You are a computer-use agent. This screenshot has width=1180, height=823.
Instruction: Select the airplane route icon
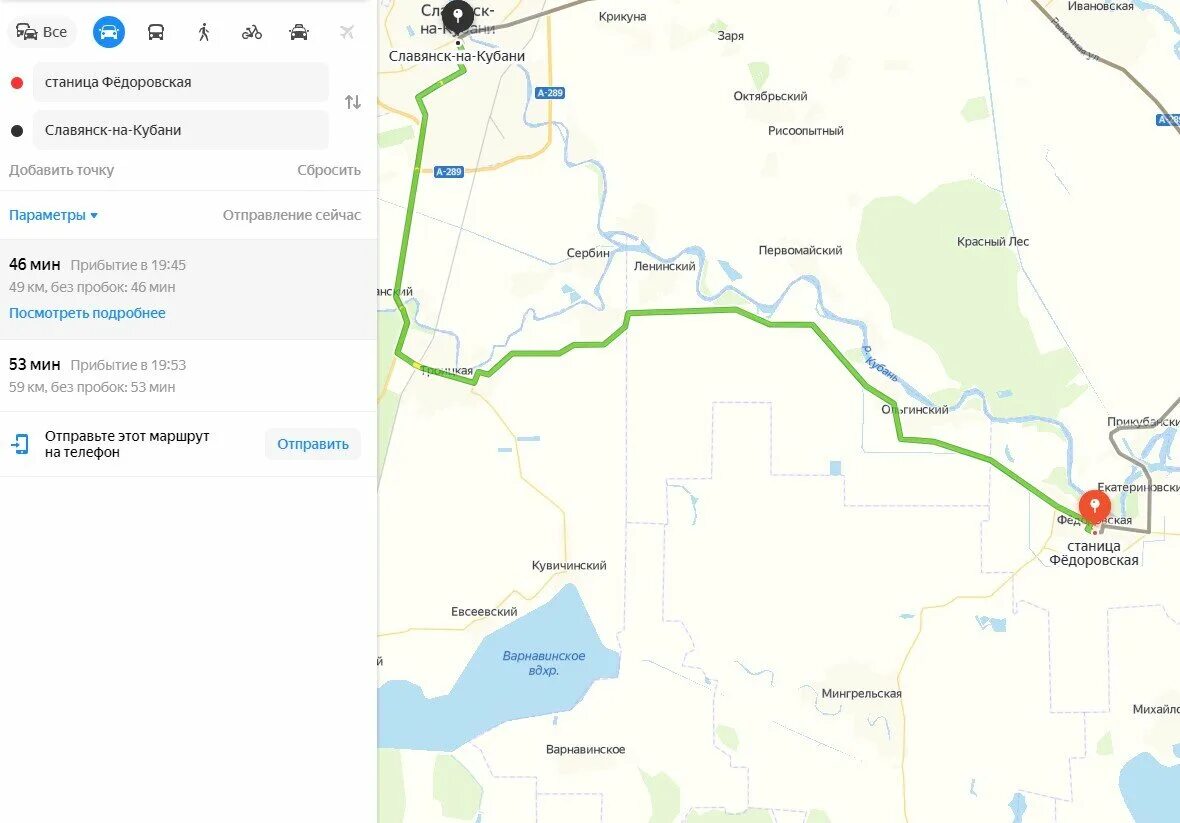[x=347, y=32]
